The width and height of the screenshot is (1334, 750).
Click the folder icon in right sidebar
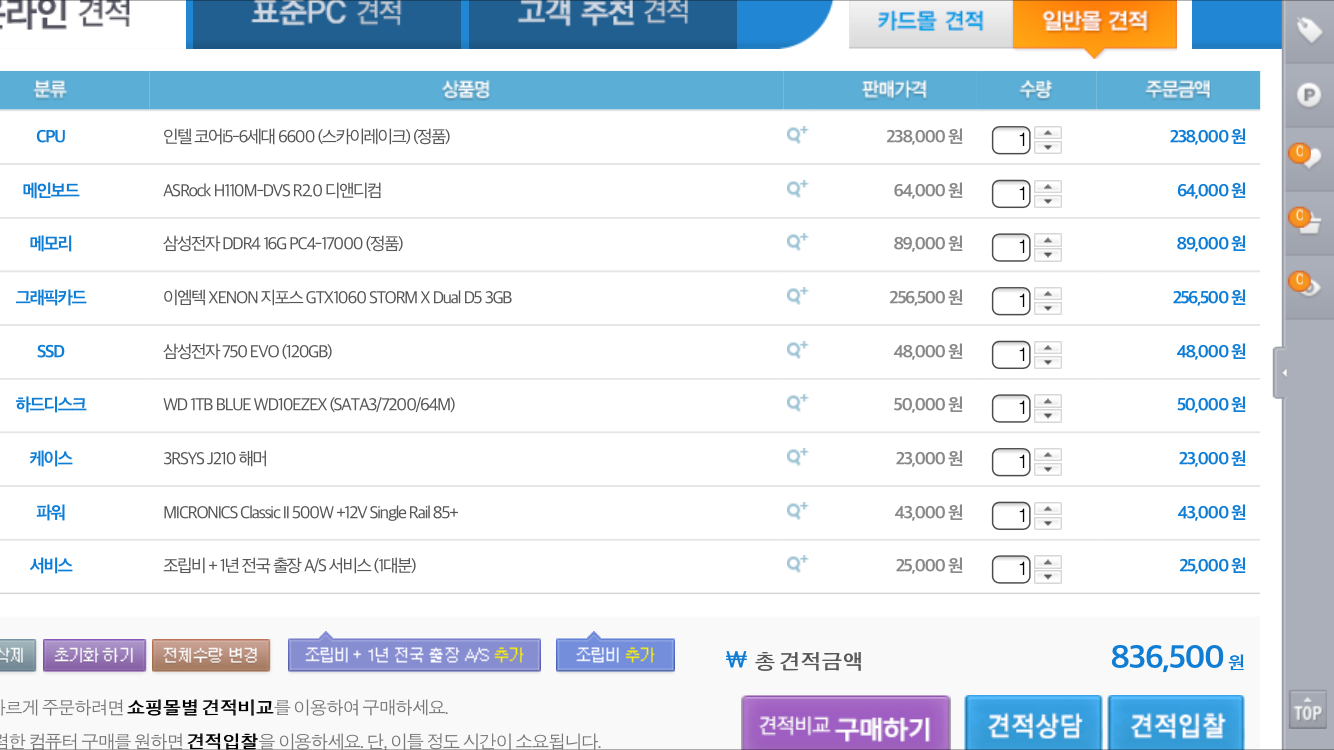[1308, 222]
